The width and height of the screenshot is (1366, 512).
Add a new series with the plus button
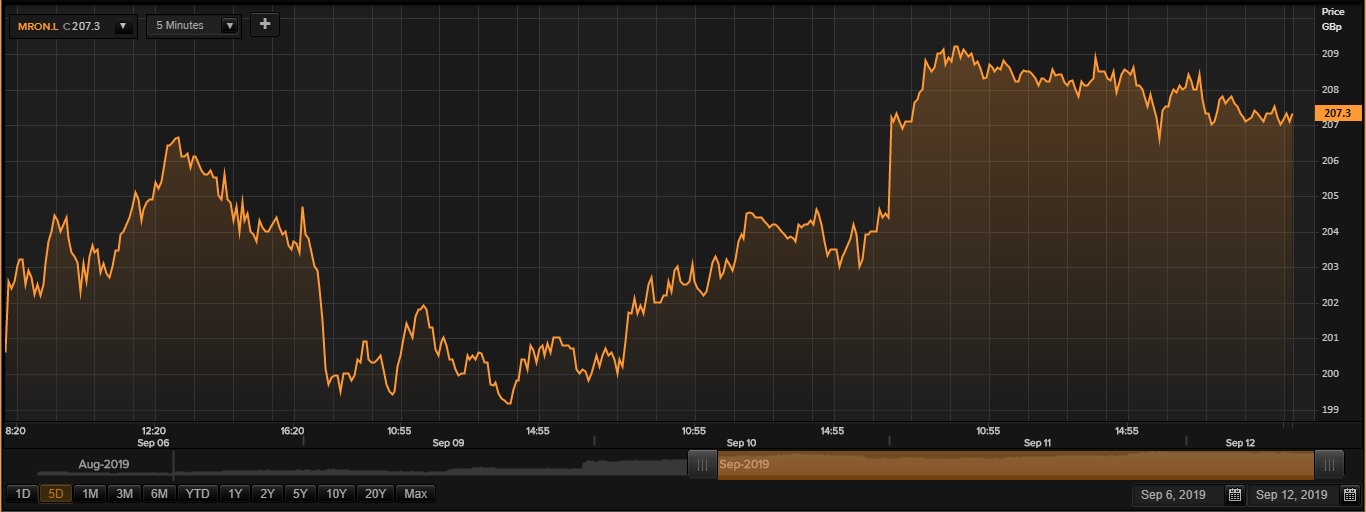click(x=265, y=25)
